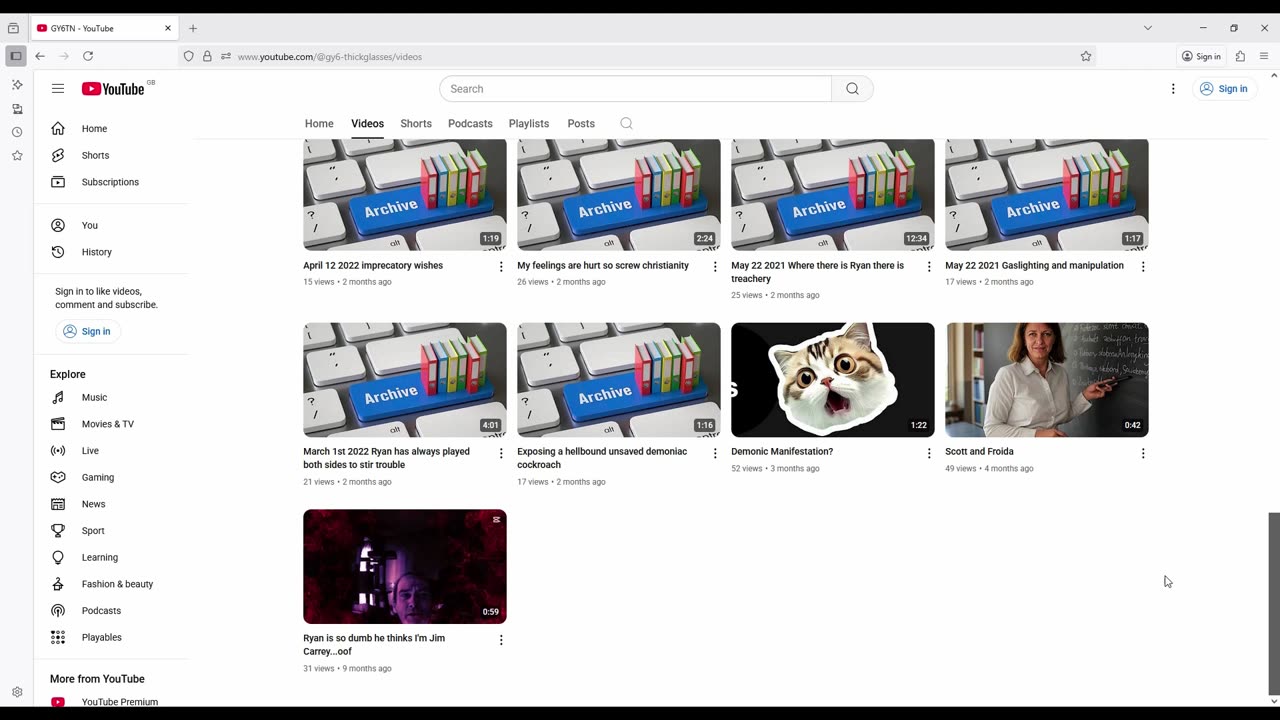Open options for Ryan is so dumb video

tap(501, 640)
